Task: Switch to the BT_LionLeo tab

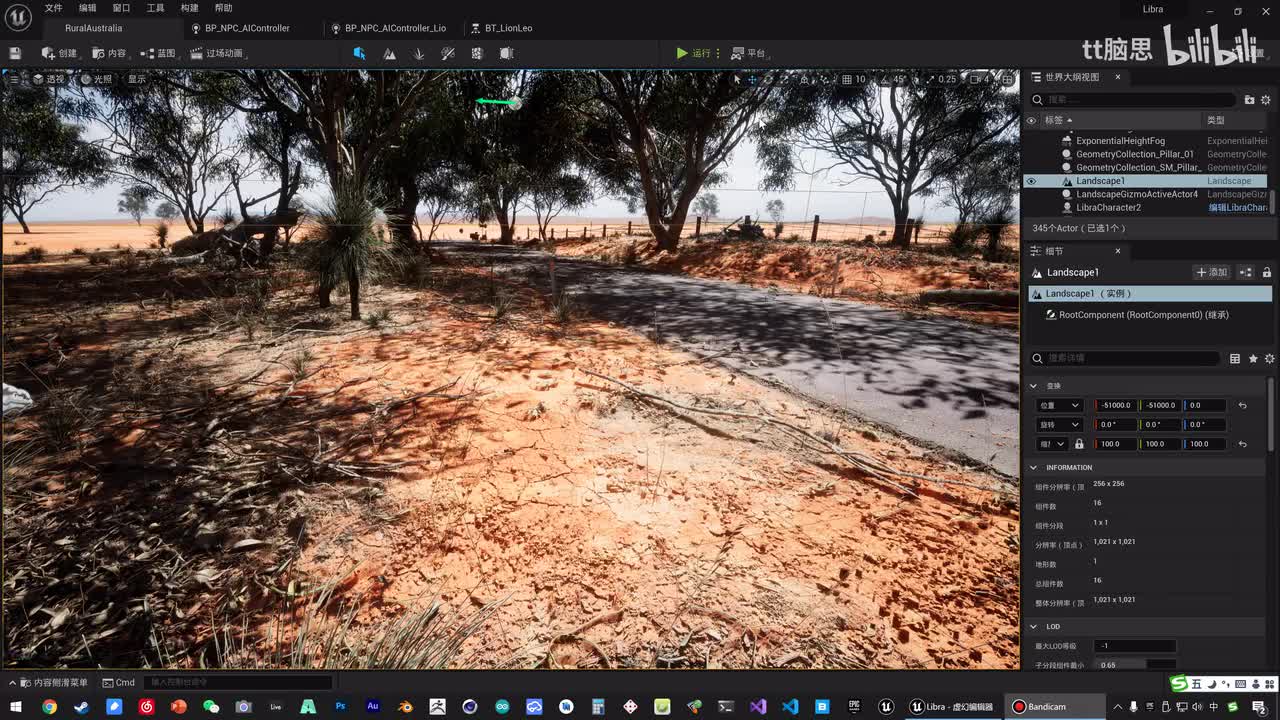Action: [x=508, y=28]
